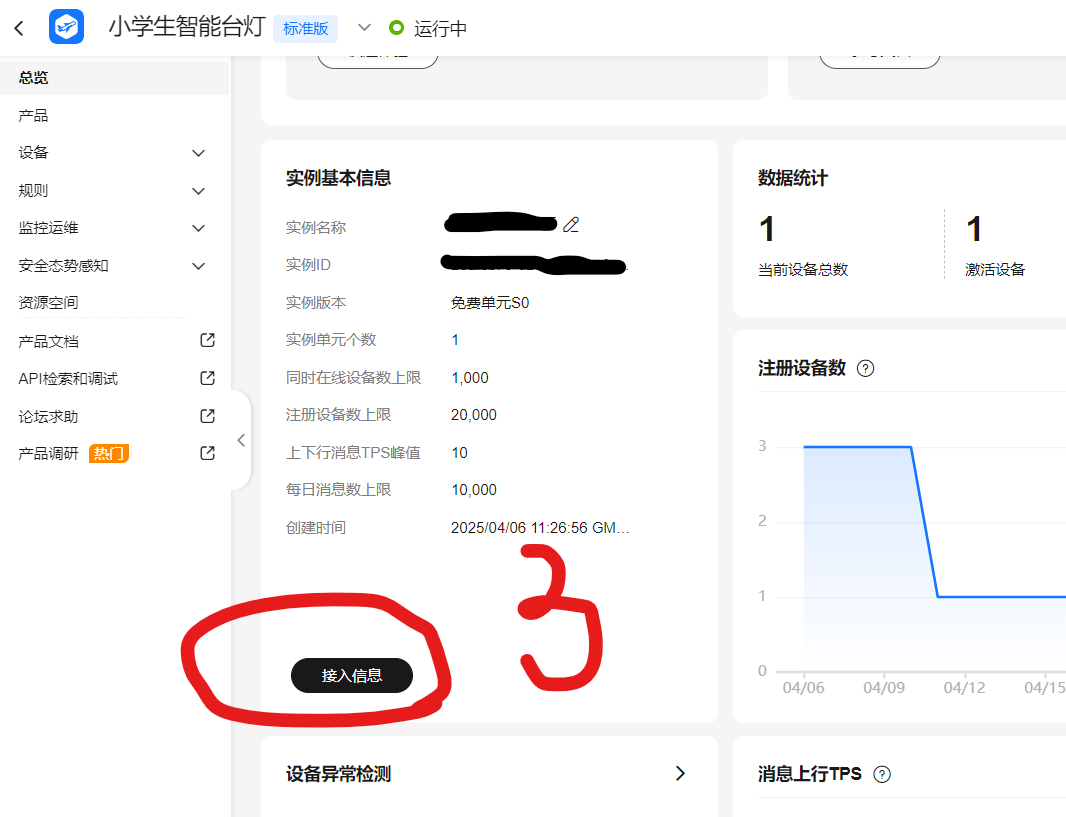
Task: Open the dropdown next to the product title
Action: 363,28
